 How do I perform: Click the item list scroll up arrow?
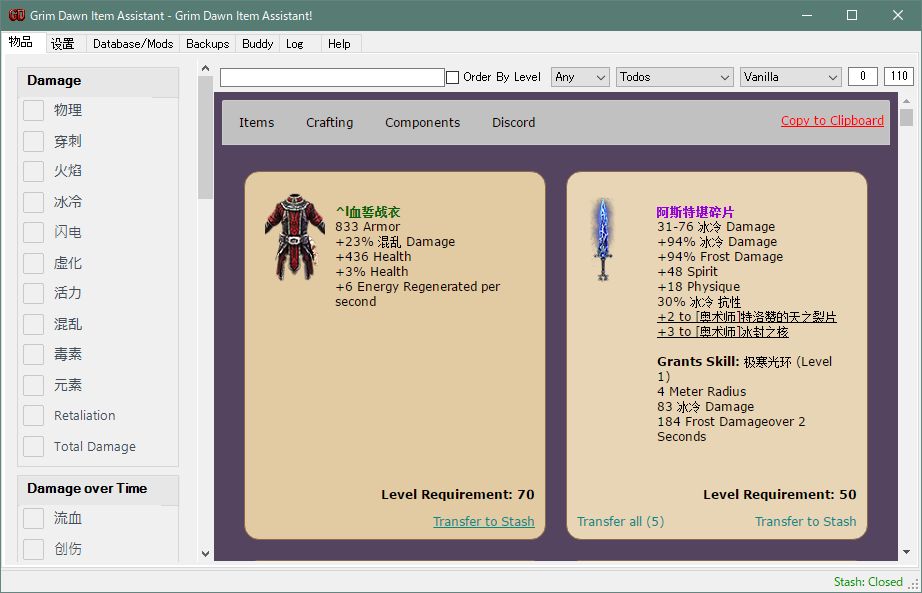pos(906,101)
